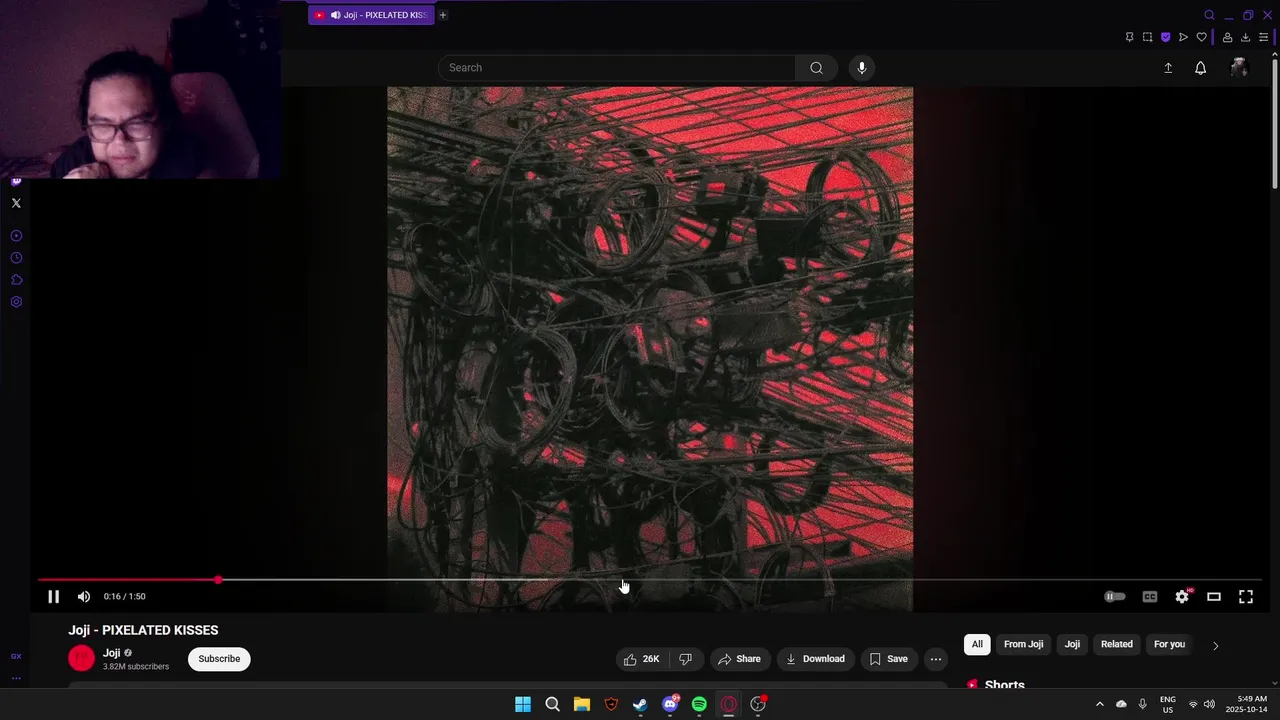
Task: Enter fullscreen mode
Action: click(x=1246, y=596)
